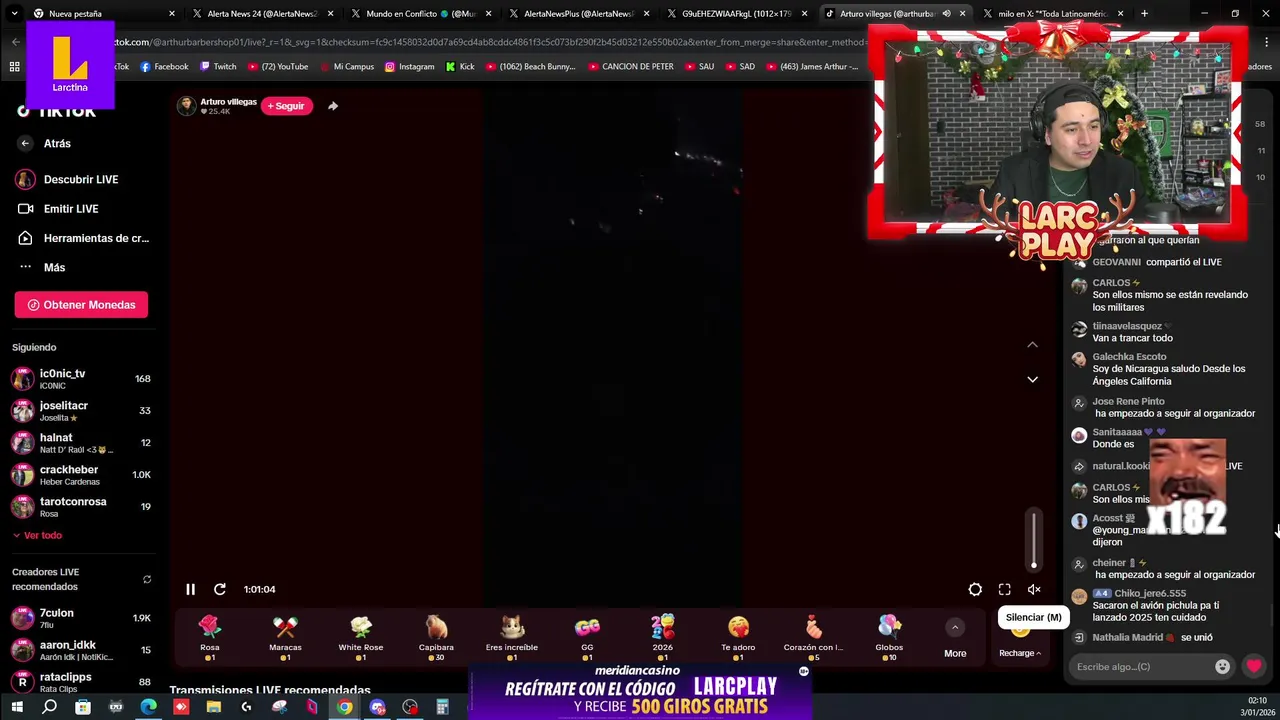The height and width of the screenshot is (720, 1280).
Task: Switch to G9uEHEZWIAAFkgL image tab
Action: tap(736, 14)
